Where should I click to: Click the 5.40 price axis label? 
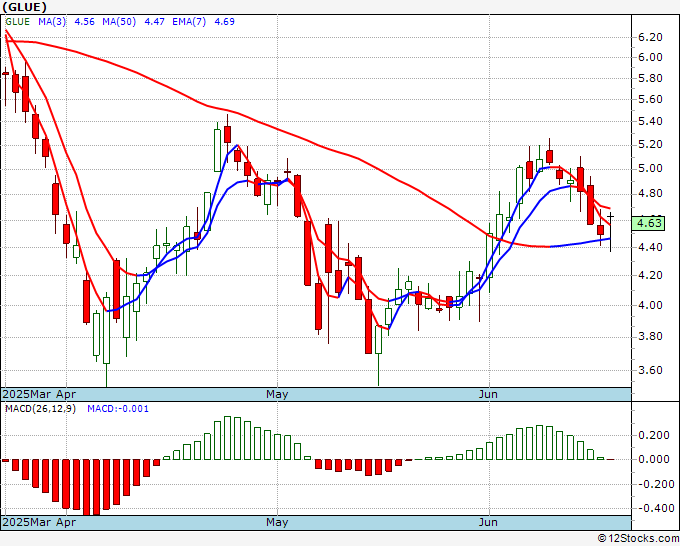651,121
